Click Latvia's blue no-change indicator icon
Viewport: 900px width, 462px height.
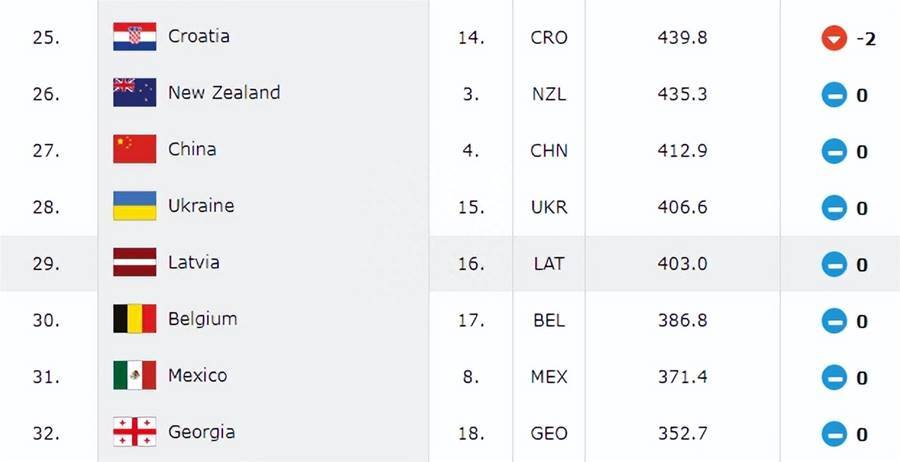(x=834, y=265)
